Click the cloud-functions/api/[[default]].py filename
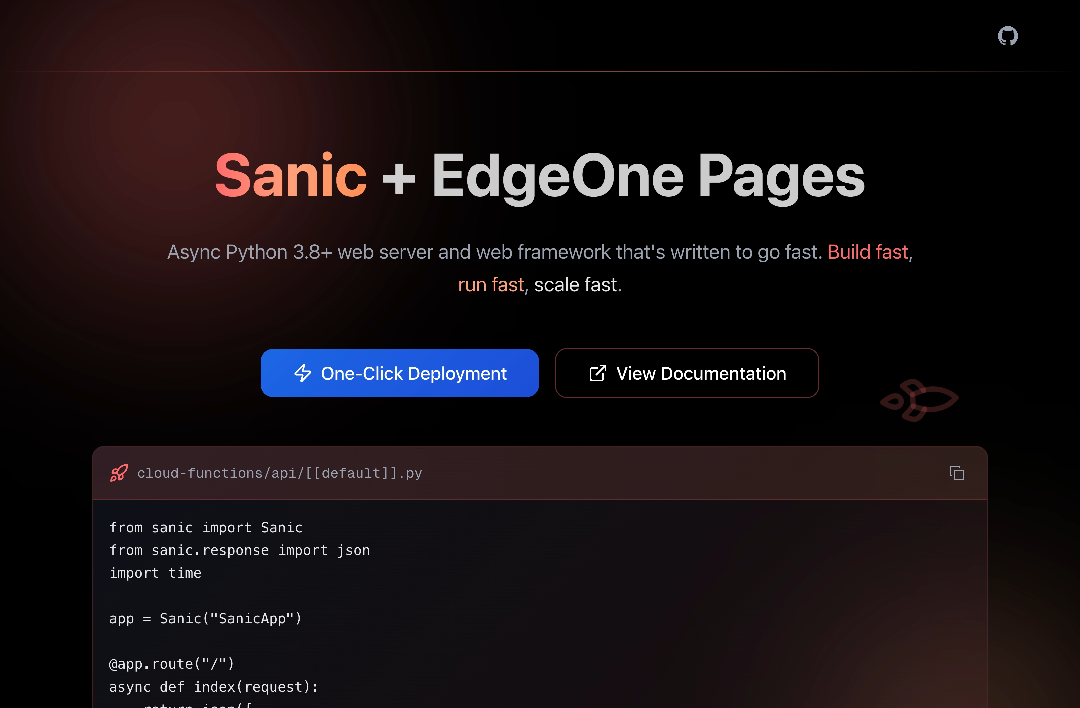Screen dimensions: 1080x708 point(279,473)
